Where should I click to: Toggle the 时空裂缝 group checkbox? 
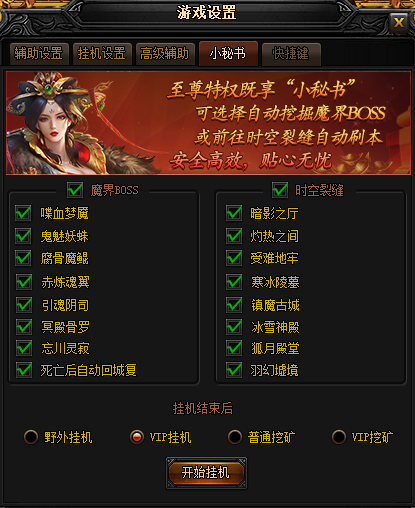[280, 190]
